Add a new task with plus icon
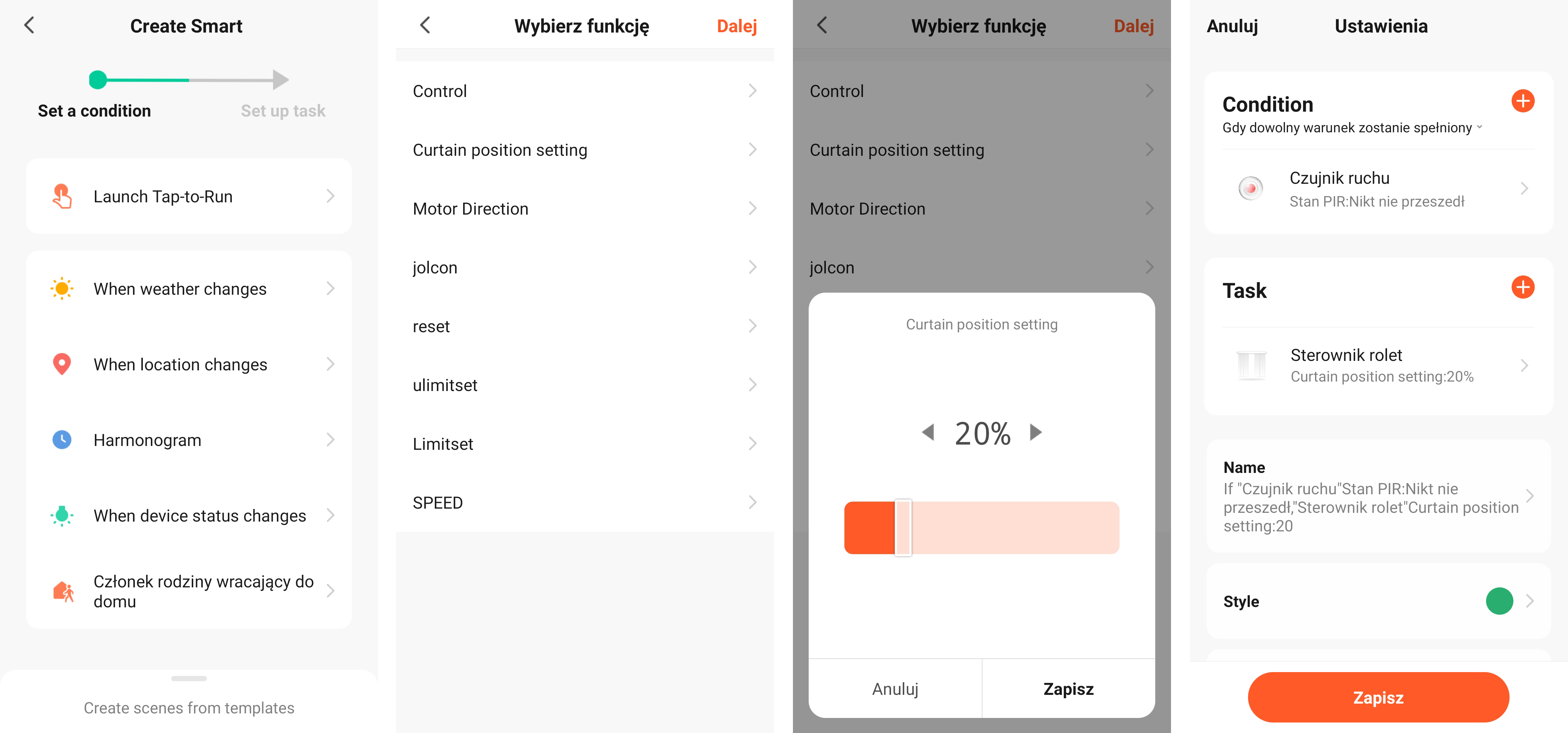 tap(1522, 287)
